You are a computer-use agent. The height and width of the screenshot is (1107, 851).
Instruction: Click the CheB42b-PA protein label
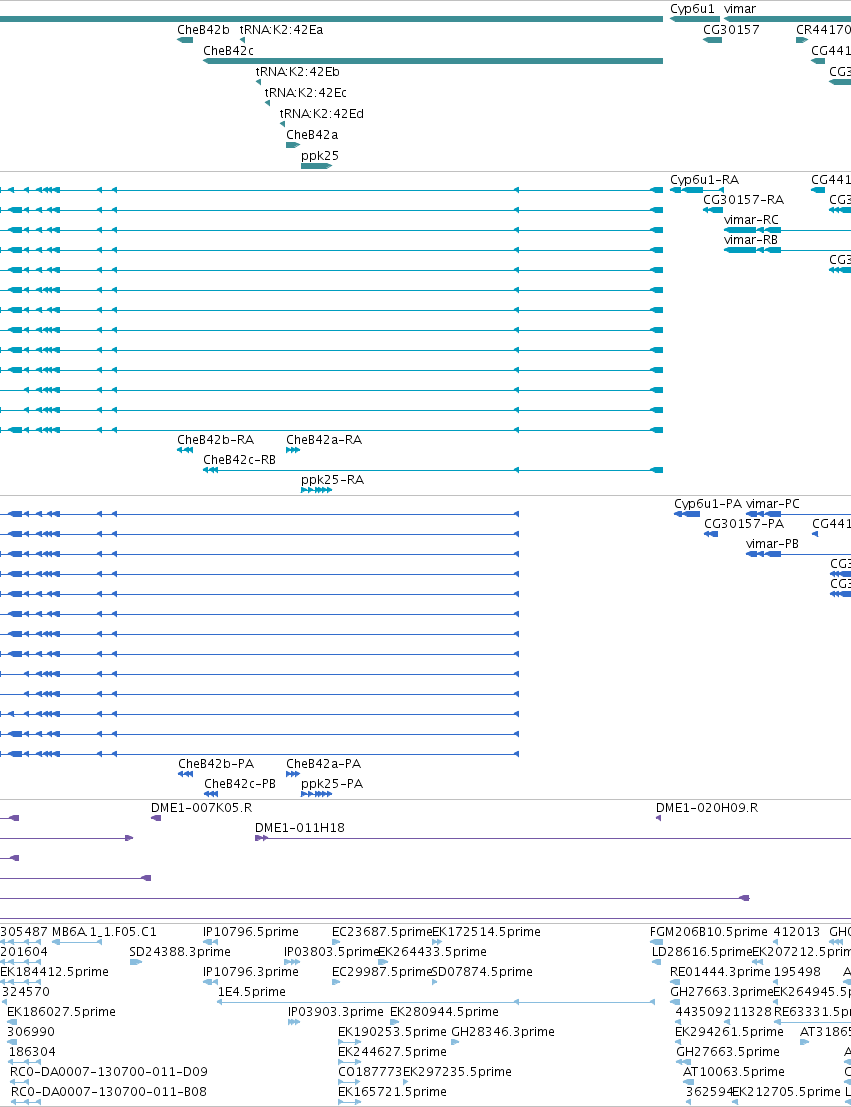point(215,764)
